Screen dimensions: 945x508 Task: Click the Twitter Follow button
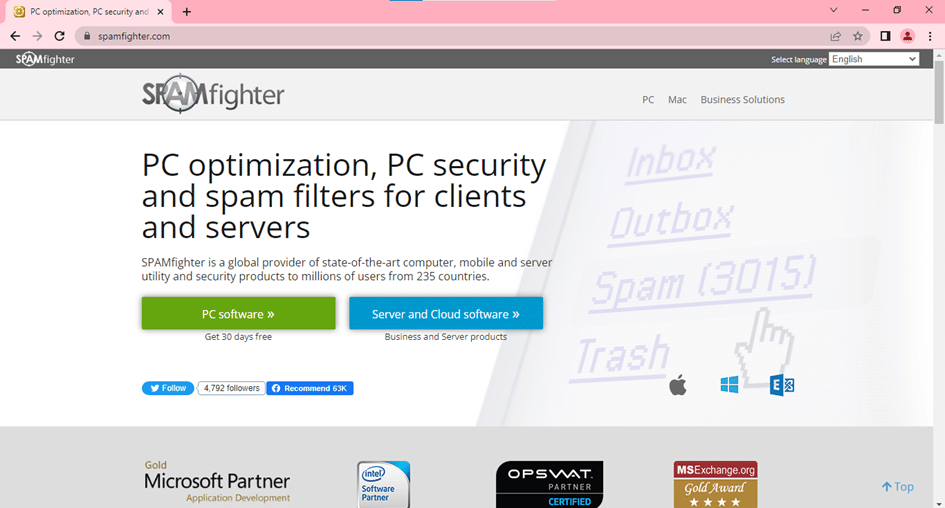point(168,388)
